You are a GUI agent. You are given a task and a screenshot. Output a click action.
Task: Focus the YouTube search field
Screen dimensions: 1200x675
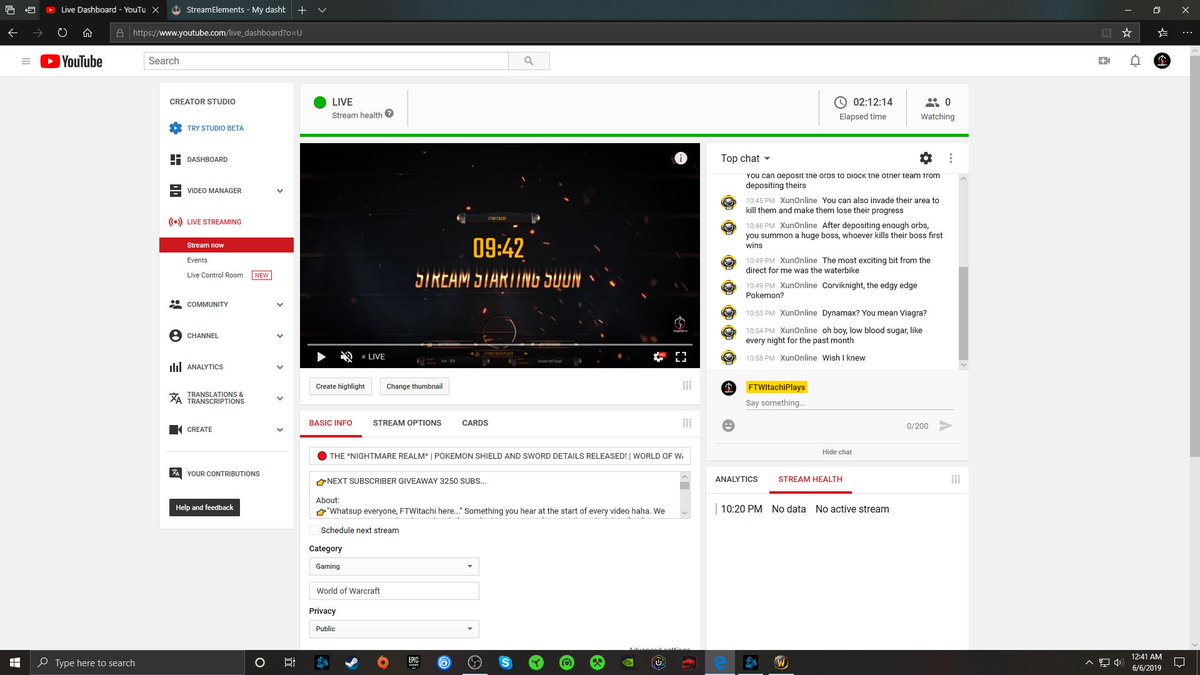click(x=326, y=61)
